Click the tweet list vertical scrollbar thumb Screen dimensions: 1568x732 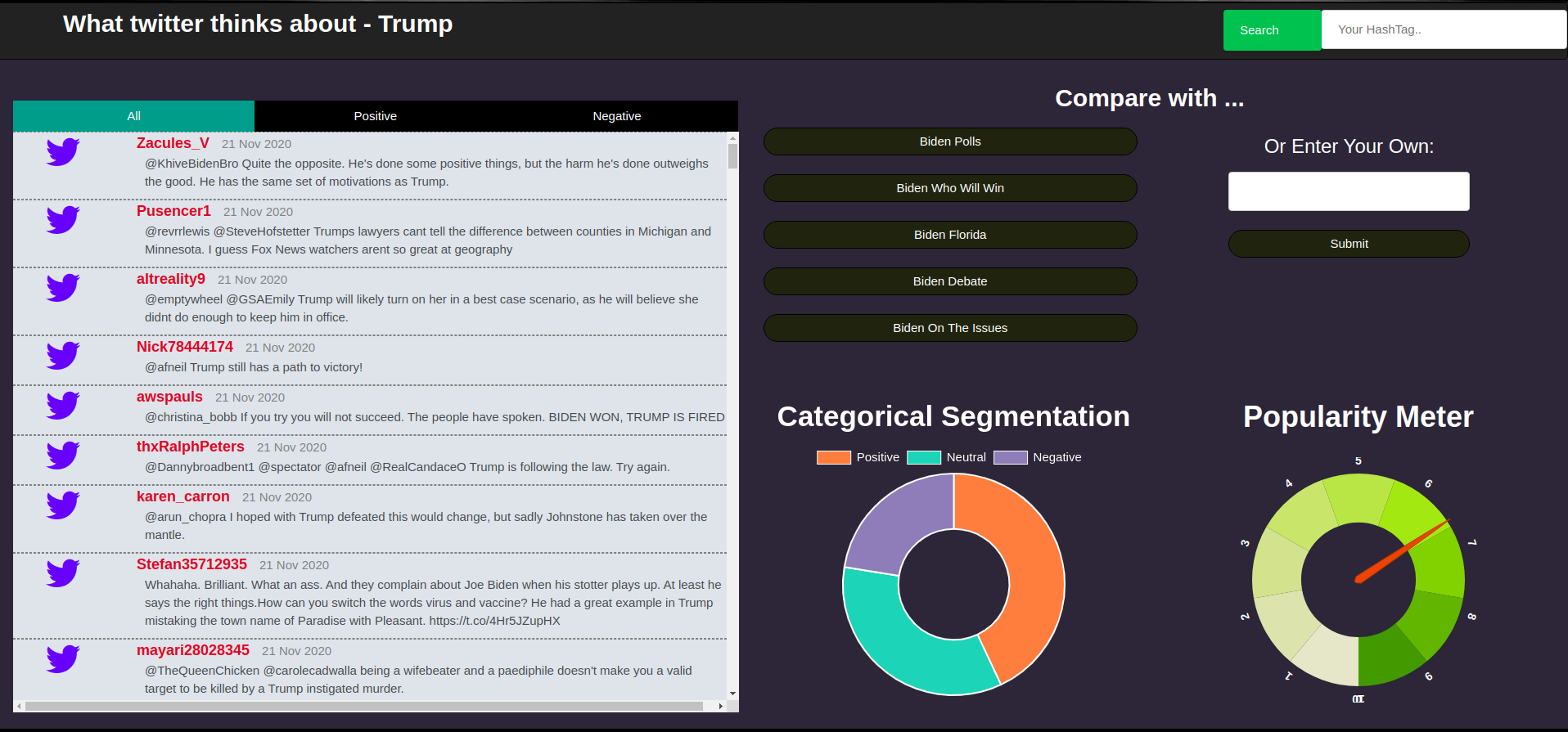pos(732,156)
